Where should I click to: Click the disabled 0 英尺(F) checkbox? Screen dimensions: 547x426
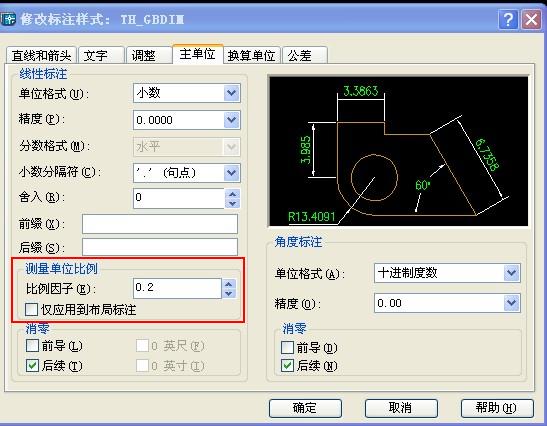click(142, 346)
